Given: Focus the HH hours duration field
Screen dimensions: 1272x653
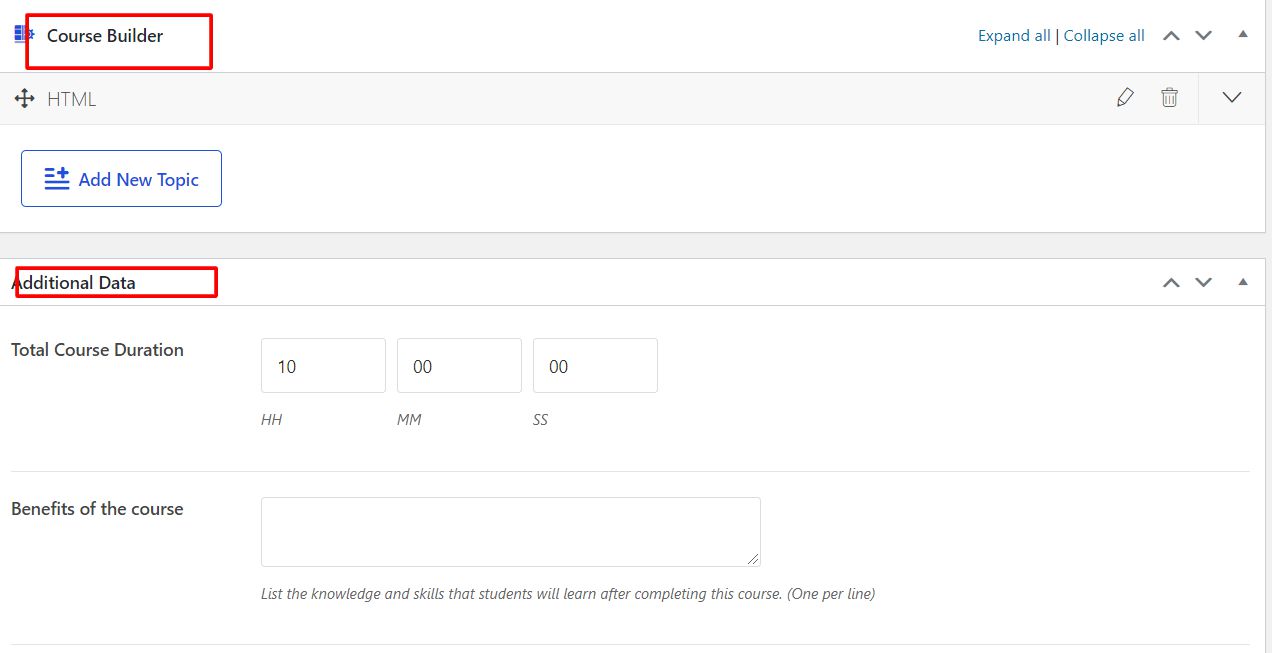Looking at the screenshot, I should 323,366.
